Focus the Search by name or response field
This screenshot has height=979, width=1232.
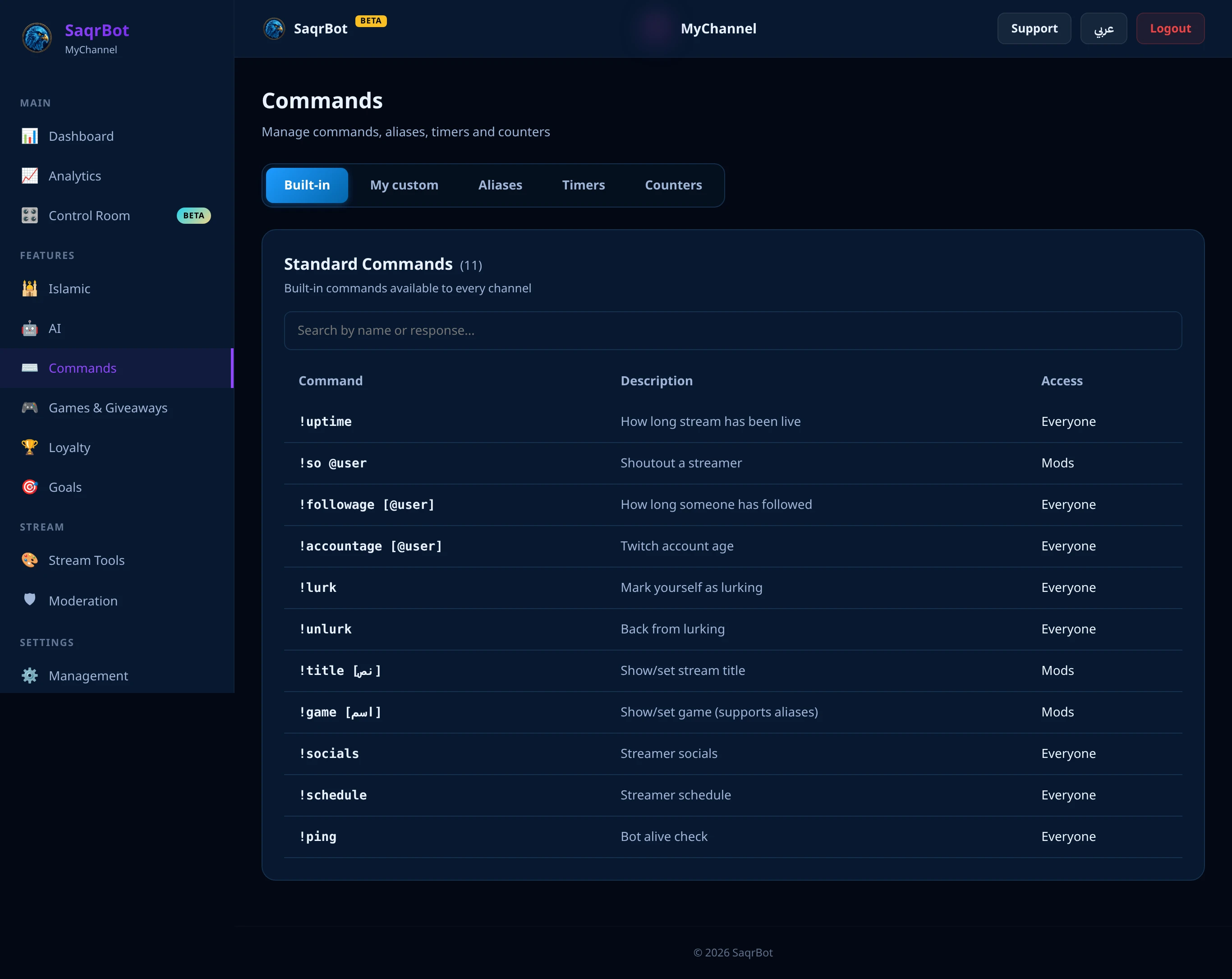[x=733, y=331]
